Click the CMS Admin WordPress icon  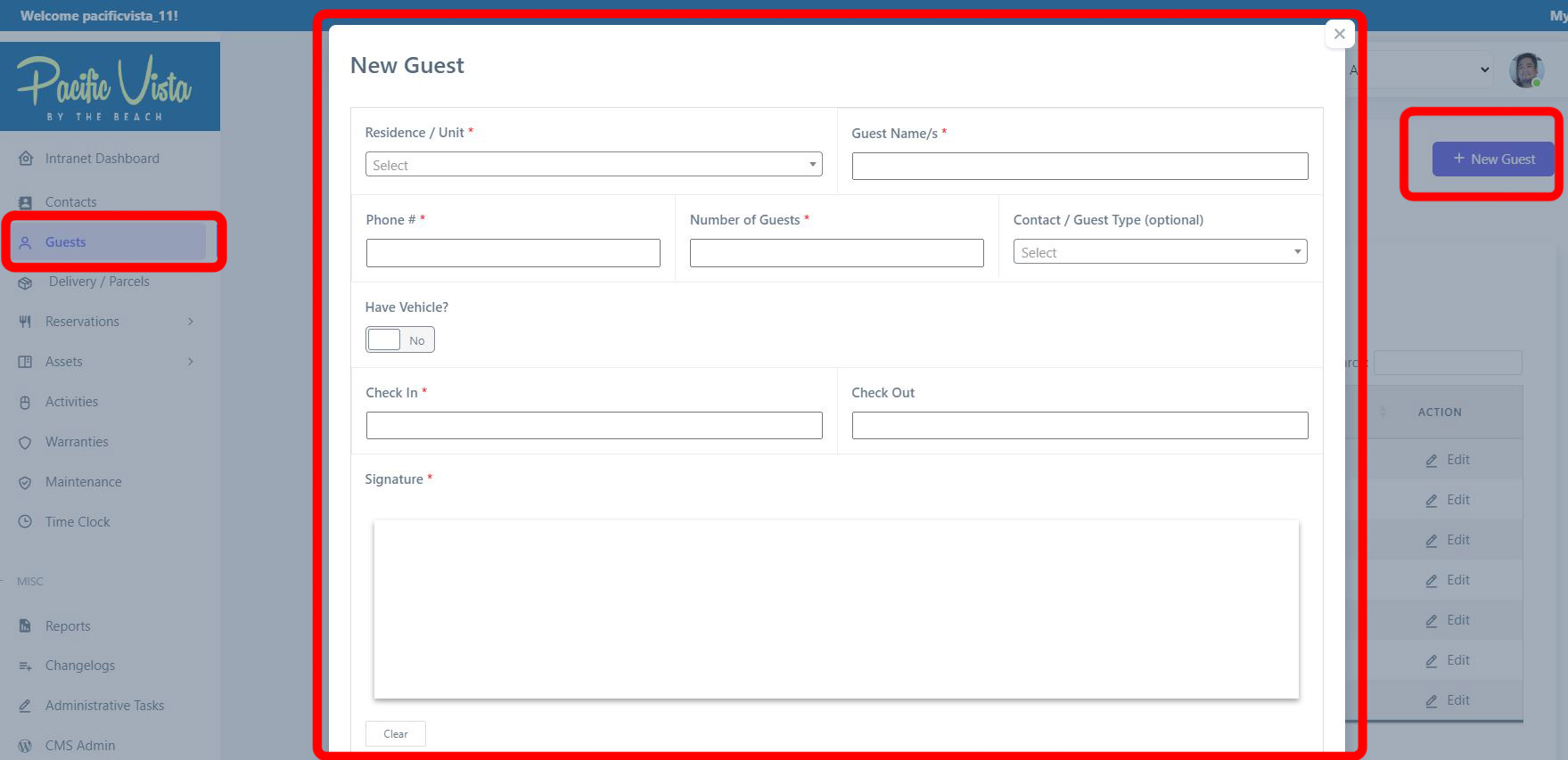(x=26, y=746)
